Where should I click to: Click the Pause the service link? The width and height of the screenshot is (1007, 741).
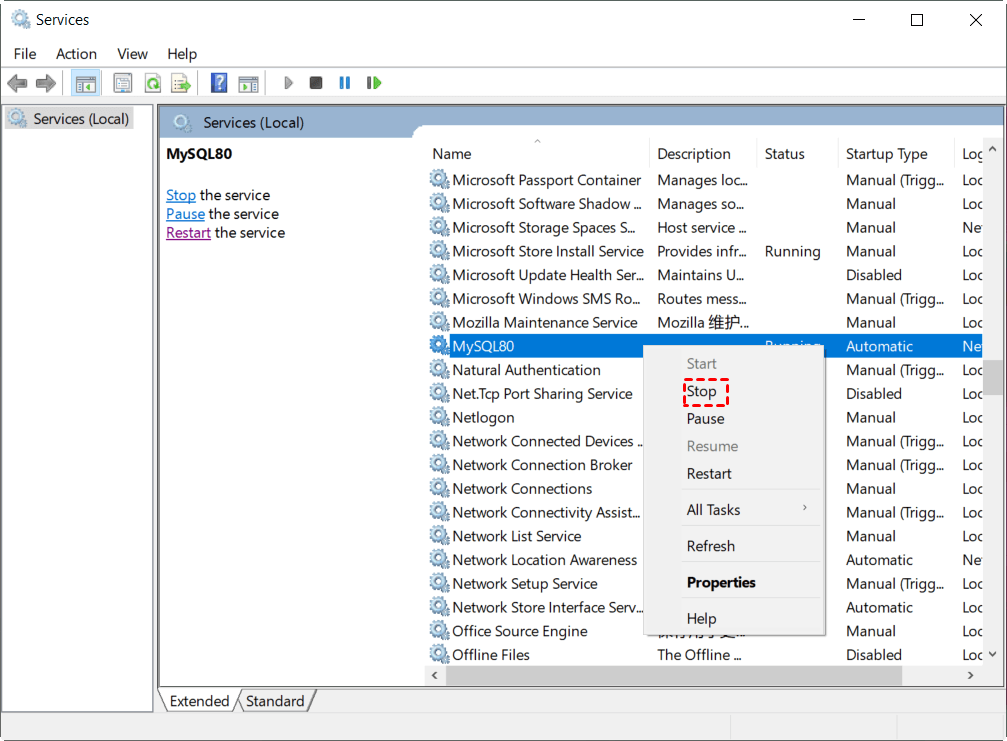185,214
